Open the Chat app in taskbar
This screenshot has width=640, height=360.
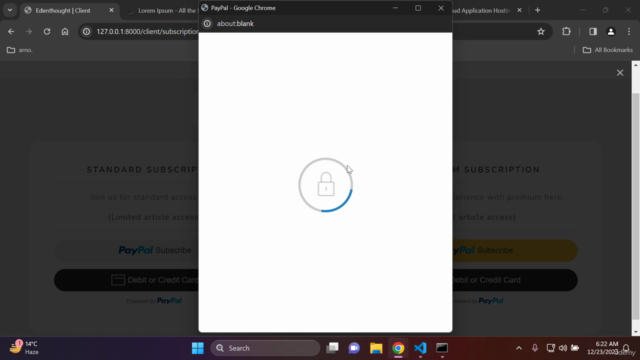coord(354,348)
